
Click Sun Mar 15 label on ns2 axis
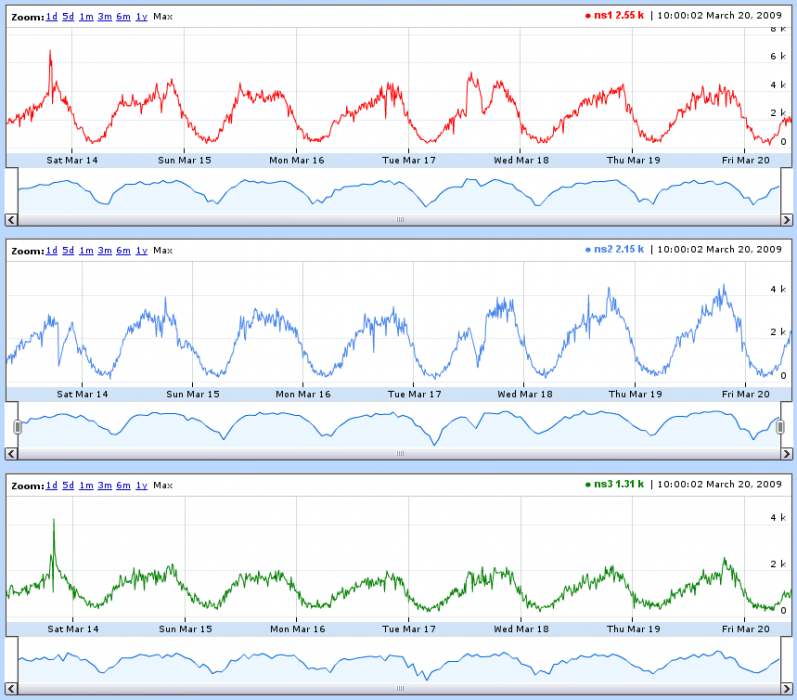pos(193,394)
